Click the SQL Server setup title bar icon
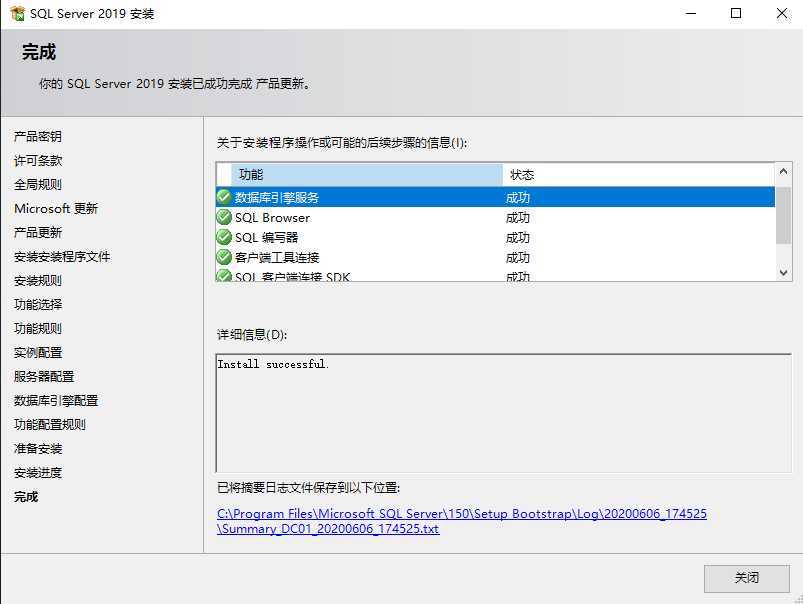Screen dimensions: 803x604 pyautogui.click(x=17, y=13)
